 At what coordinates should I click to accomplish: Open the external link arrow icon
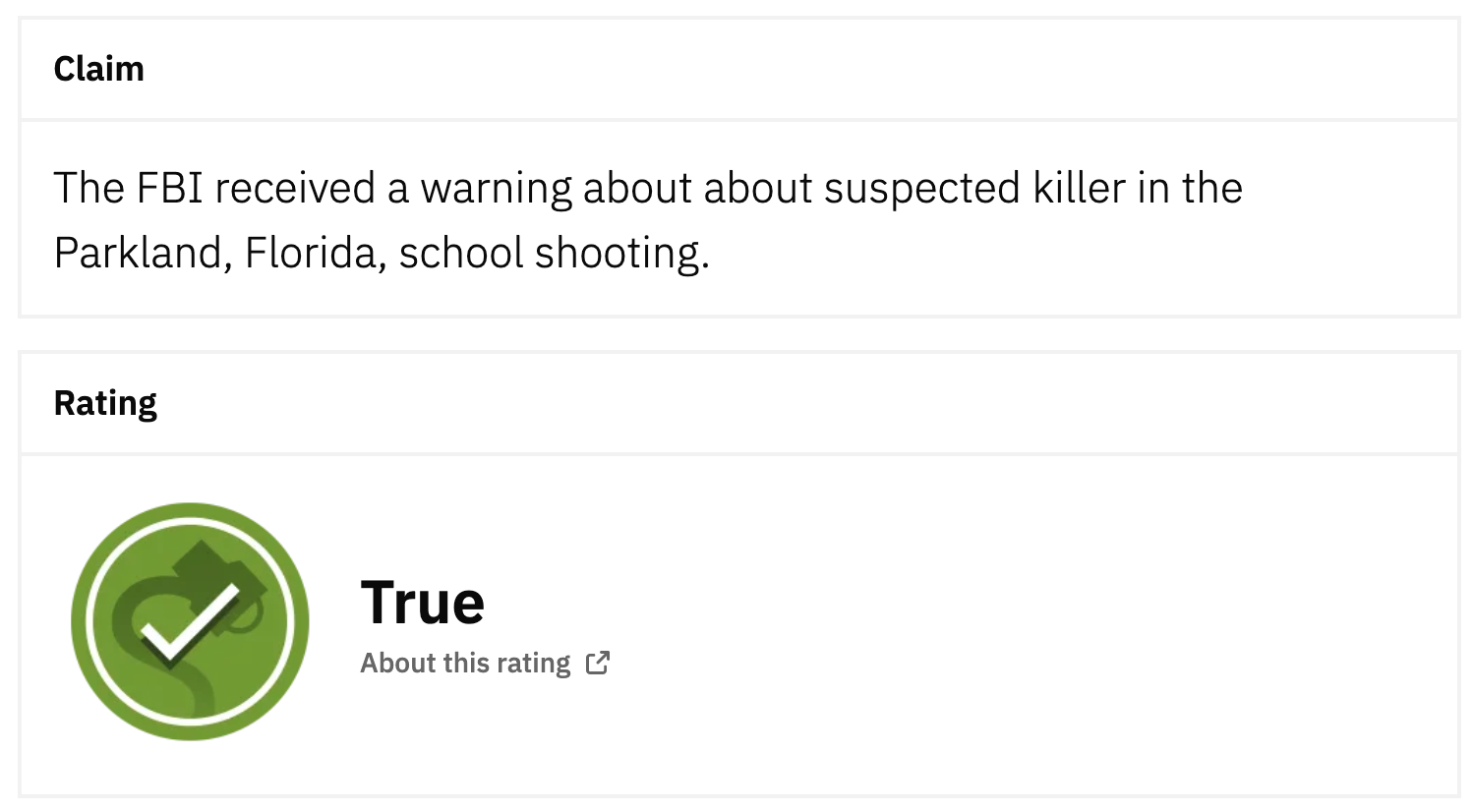pyautogui.click(x=598, y=663)
